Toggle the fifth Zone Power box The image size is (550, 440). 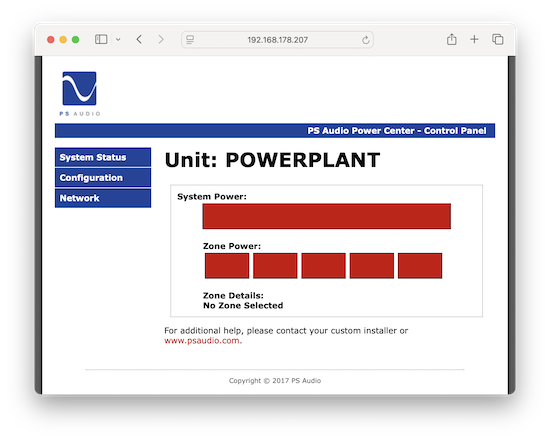[420, 266]
